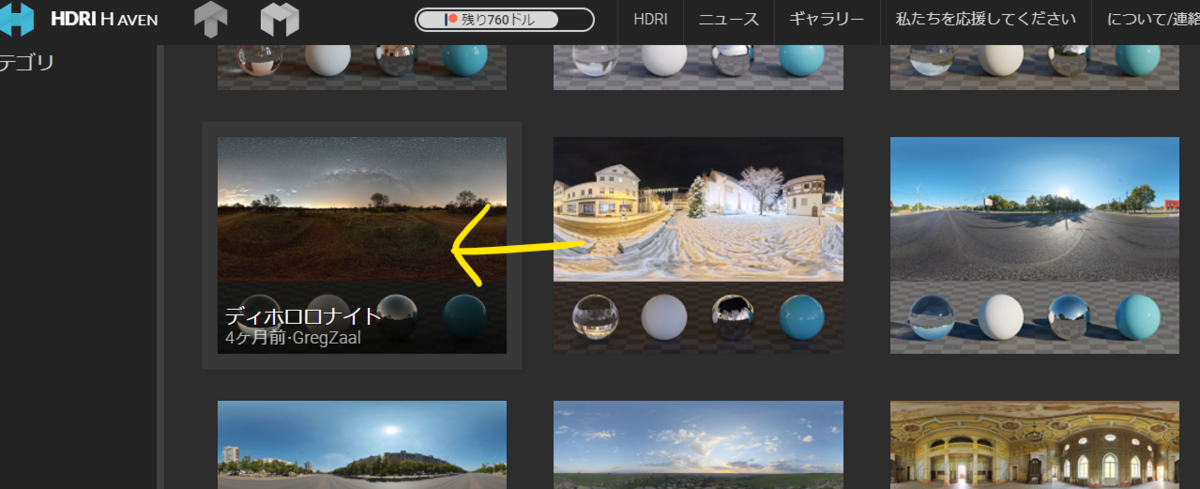
Task: Open the 3D Model Haven M logo
Action: (x=280, y=19)
